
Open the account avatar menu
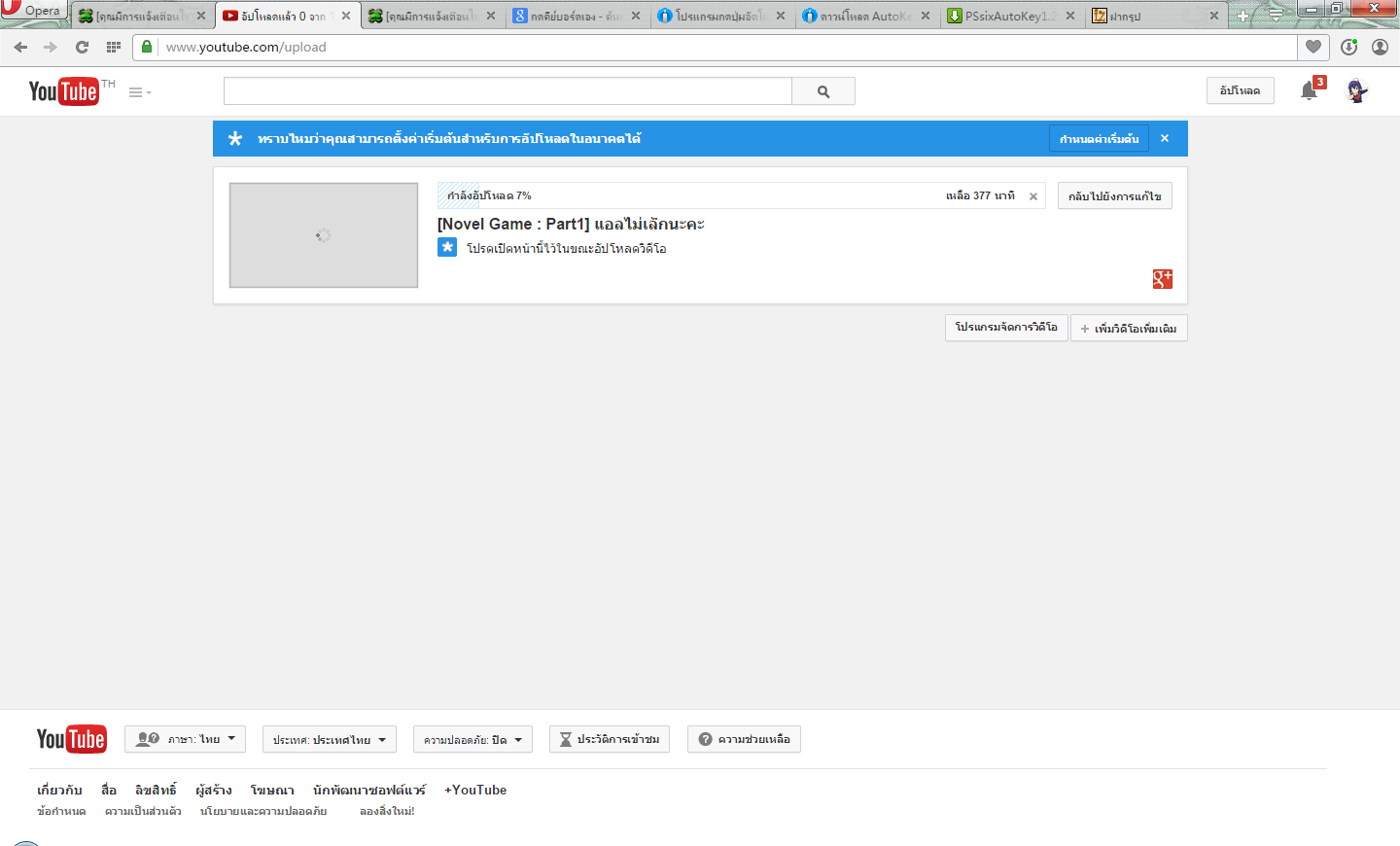tap(1357, 90)
